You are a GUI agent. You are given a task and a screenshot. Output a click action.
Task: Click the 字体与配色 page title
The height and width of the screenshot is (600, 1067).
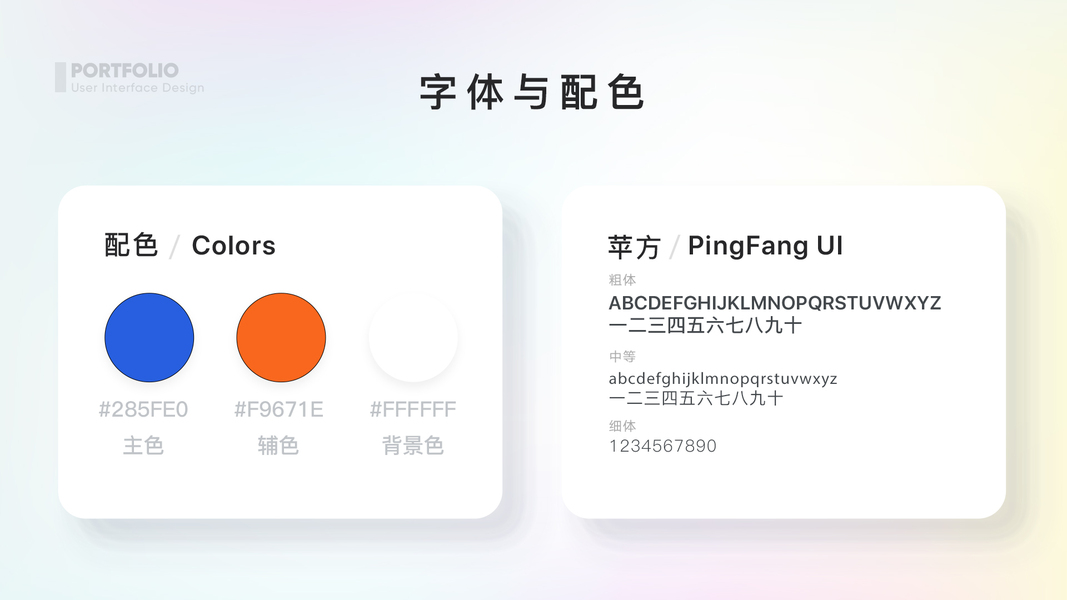point(531,93)
